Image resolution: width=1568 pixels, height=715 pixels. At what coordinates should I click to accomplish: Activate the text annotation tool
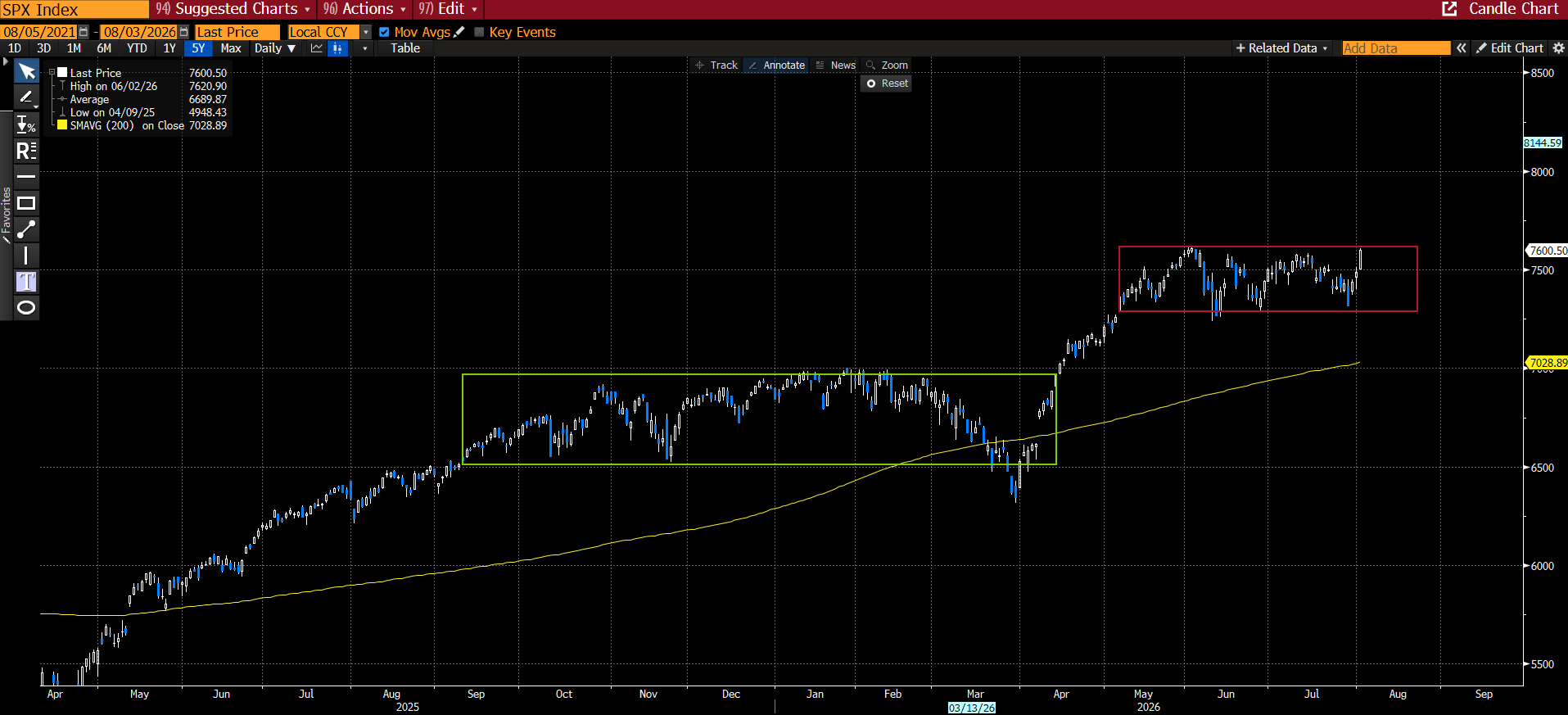coord(26,282)
